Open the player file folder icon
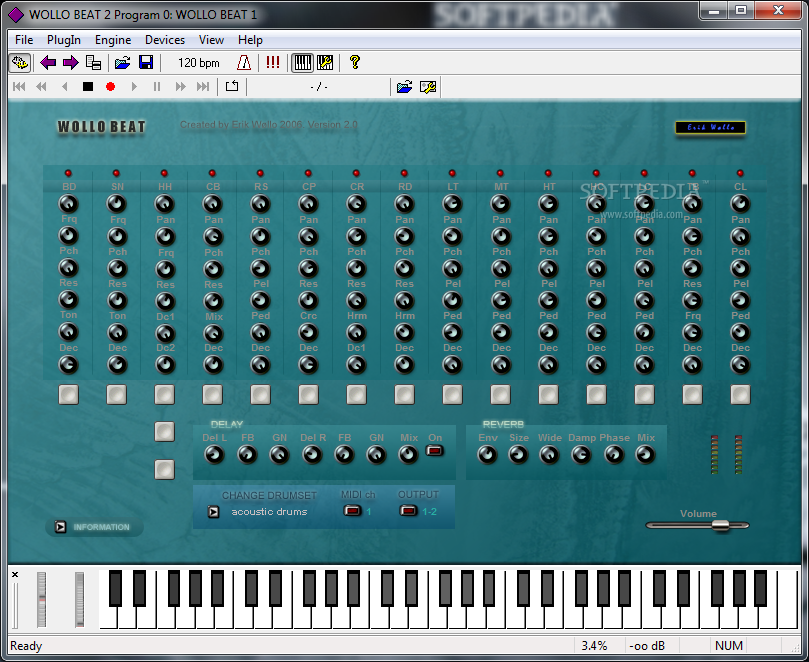This screenshot has width=809, height=662. (404, 87)
